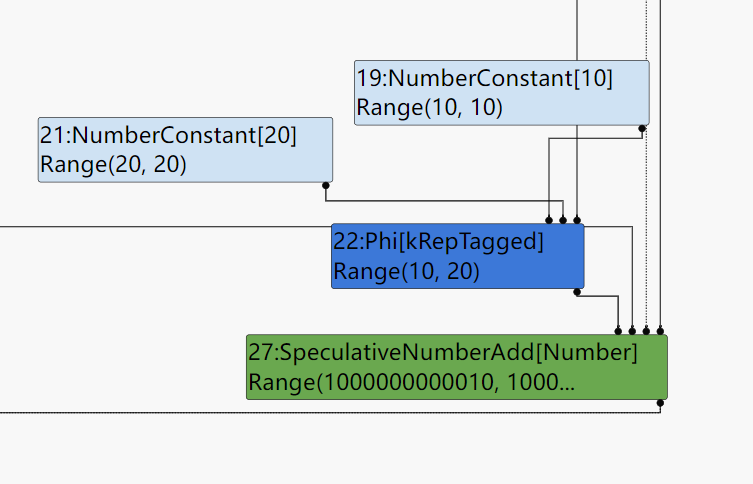This screenshot has height=484, width=753.
Task: Select the 27:SpeculativeNumberAdd[Number] node title
Action: [x=443, y=352]
